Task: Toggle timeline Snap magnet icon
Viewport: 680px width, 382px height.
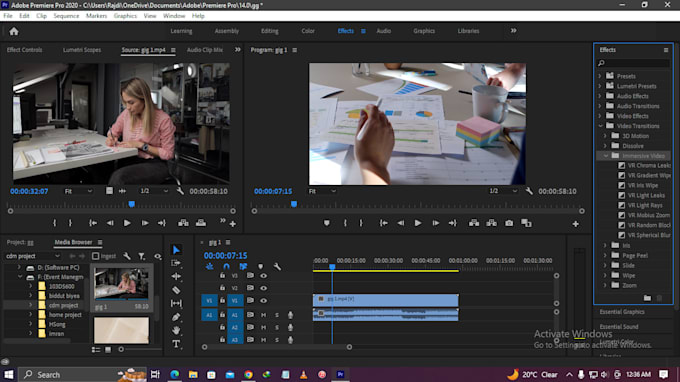Action: (226, 267)
